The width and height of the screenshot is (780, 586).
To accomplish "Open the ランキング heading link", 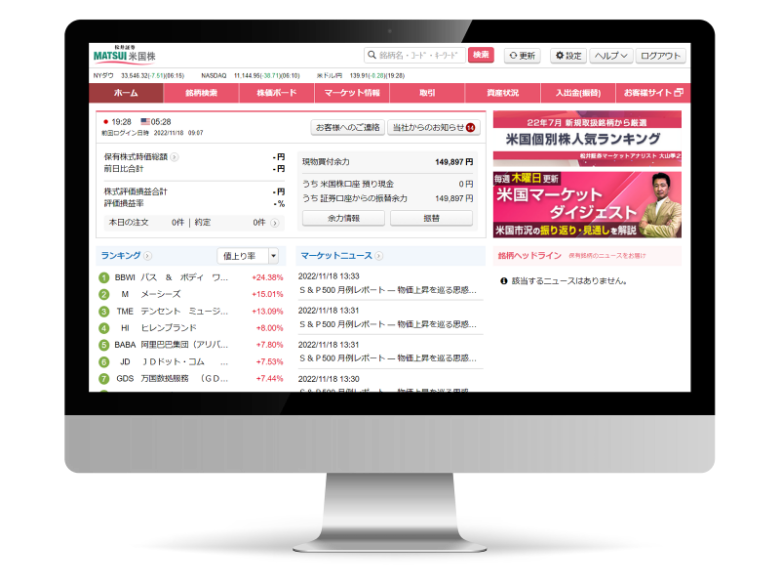I will click(x=121, y=255).
